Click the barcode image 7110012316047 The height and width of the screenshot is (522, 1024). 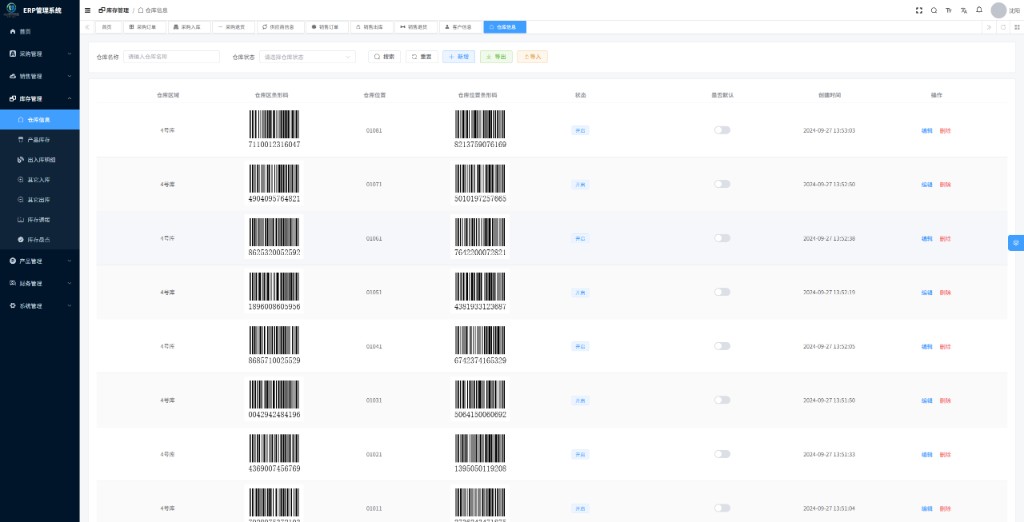tap(274, 129)
